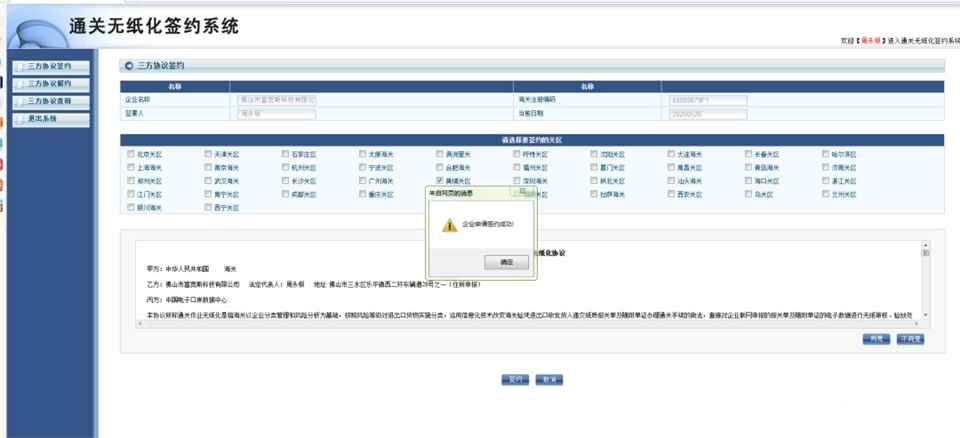Click the warning icon in the dialog
The image size is (960, 438).
pyautogui.click(x=449, y=225)
